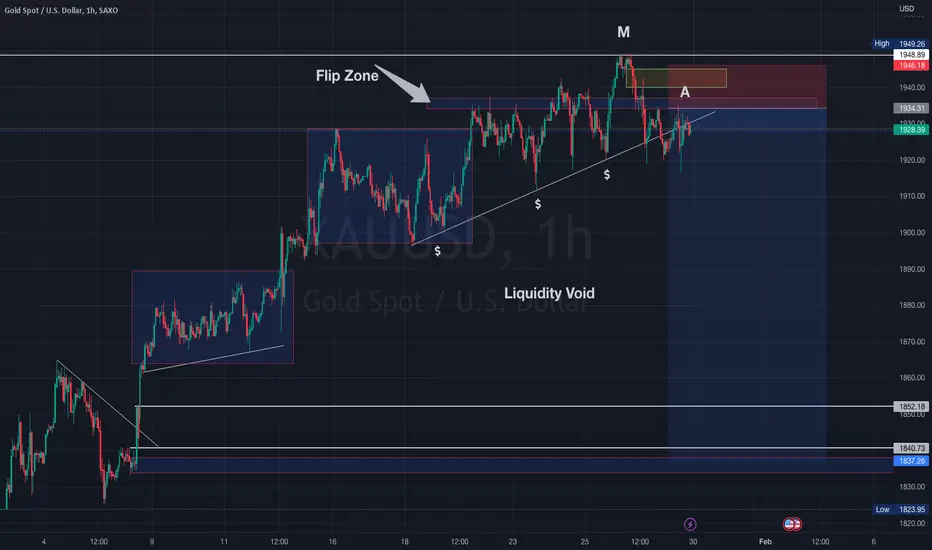This screenshot has width=932, height=550.
Task: Select the Liquidity Void text annotation
Action: pyautogui.click(x=549, y=293)
